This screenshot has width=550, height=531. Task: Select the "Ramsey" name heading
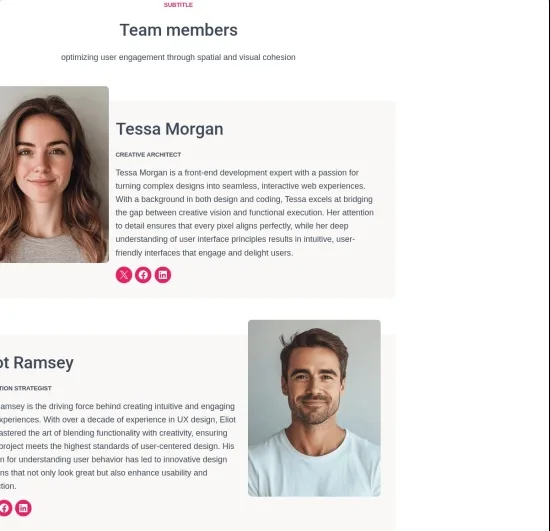click(x=36, y=363)
